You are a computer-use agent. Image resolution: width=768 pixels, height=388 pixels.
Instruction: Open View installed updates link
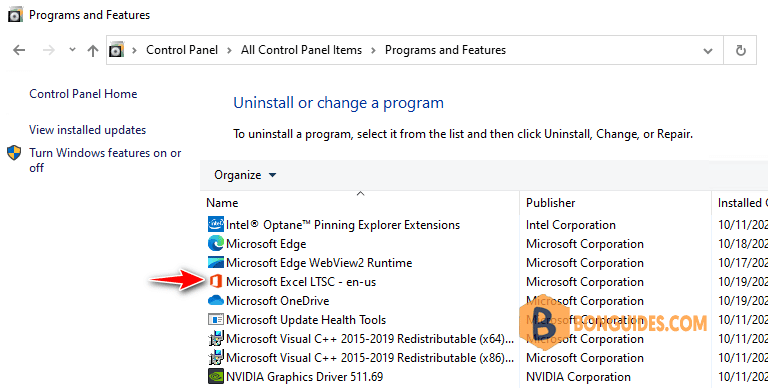pos(88,130)
